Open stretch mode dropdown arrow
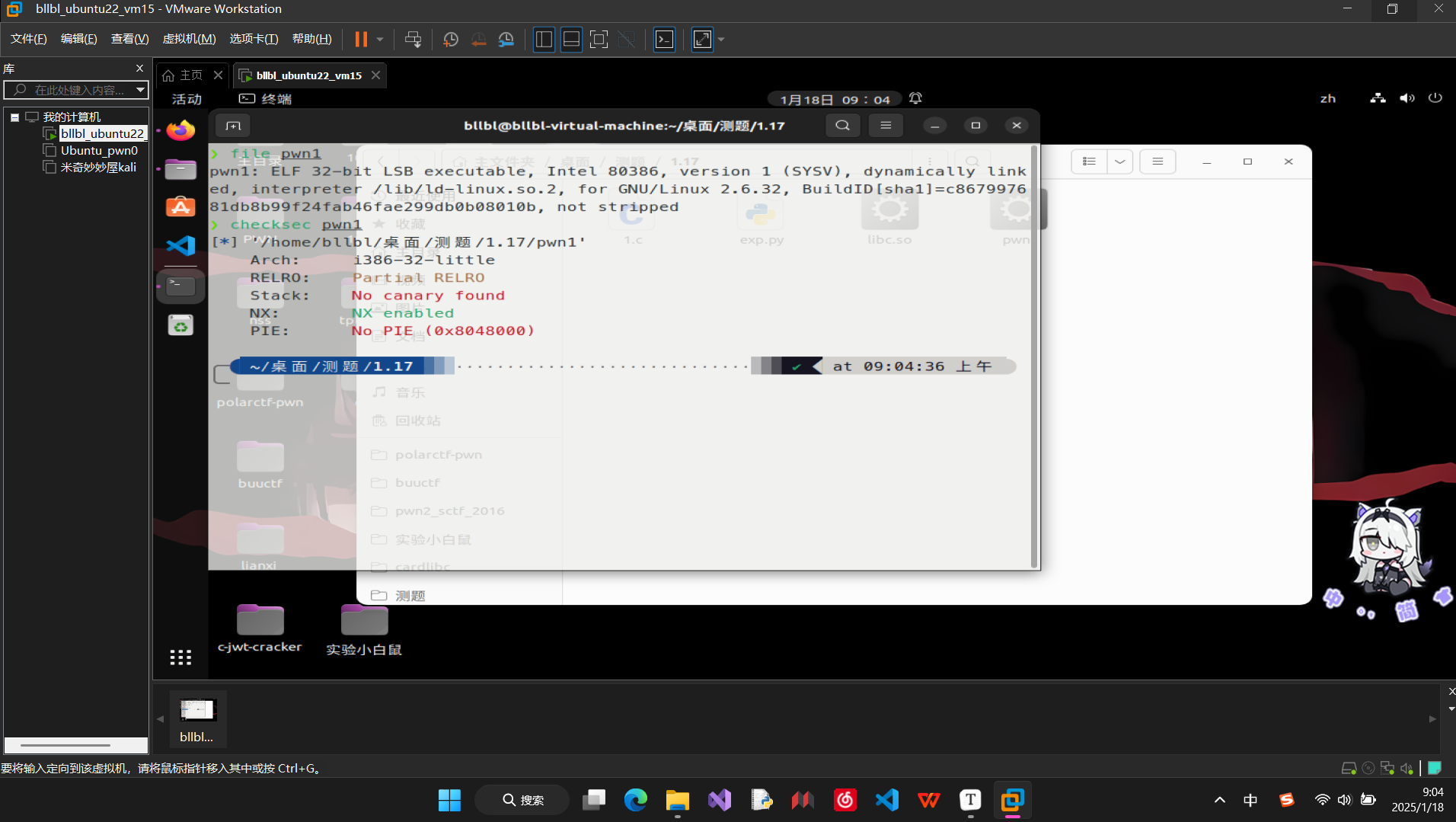Screen dimensions: 1456x822 pyautogui.click(x=721, y=39)
